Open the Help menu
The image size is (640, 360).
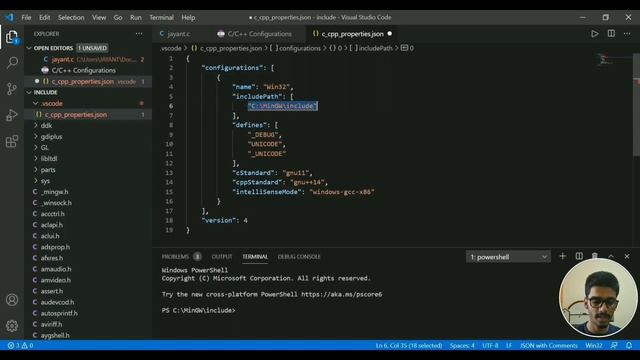[x=188, y=18]
